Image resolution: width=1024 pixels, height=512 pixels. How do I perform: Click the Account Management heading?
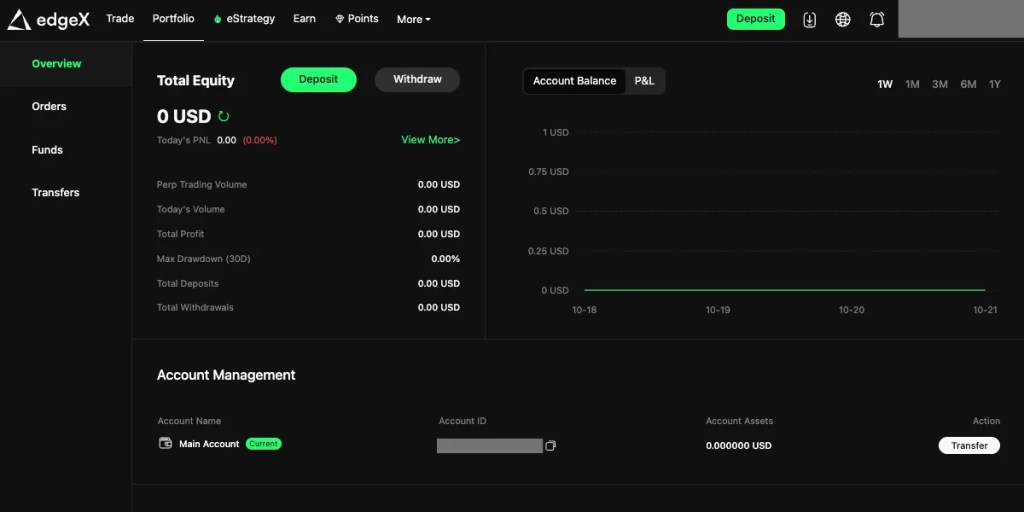pyautogui.click(x=226, y=376)
